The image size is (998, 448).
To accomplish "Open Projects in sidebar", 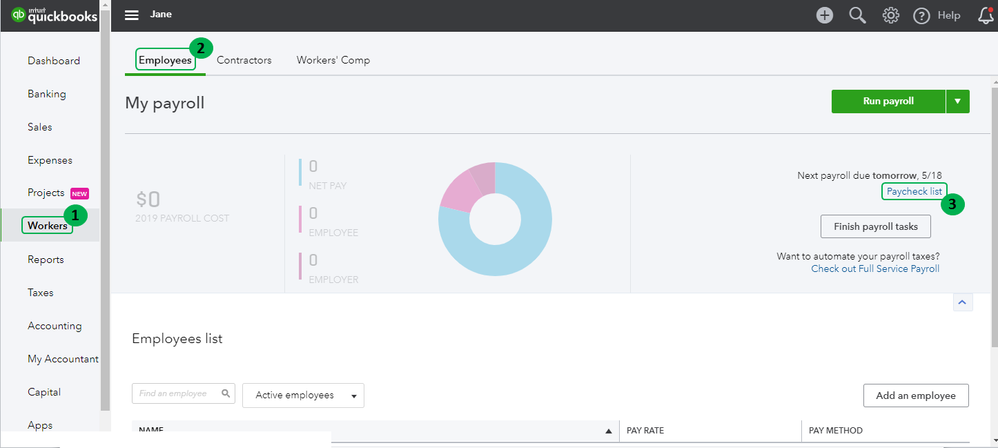I will (x=46, y=192).
